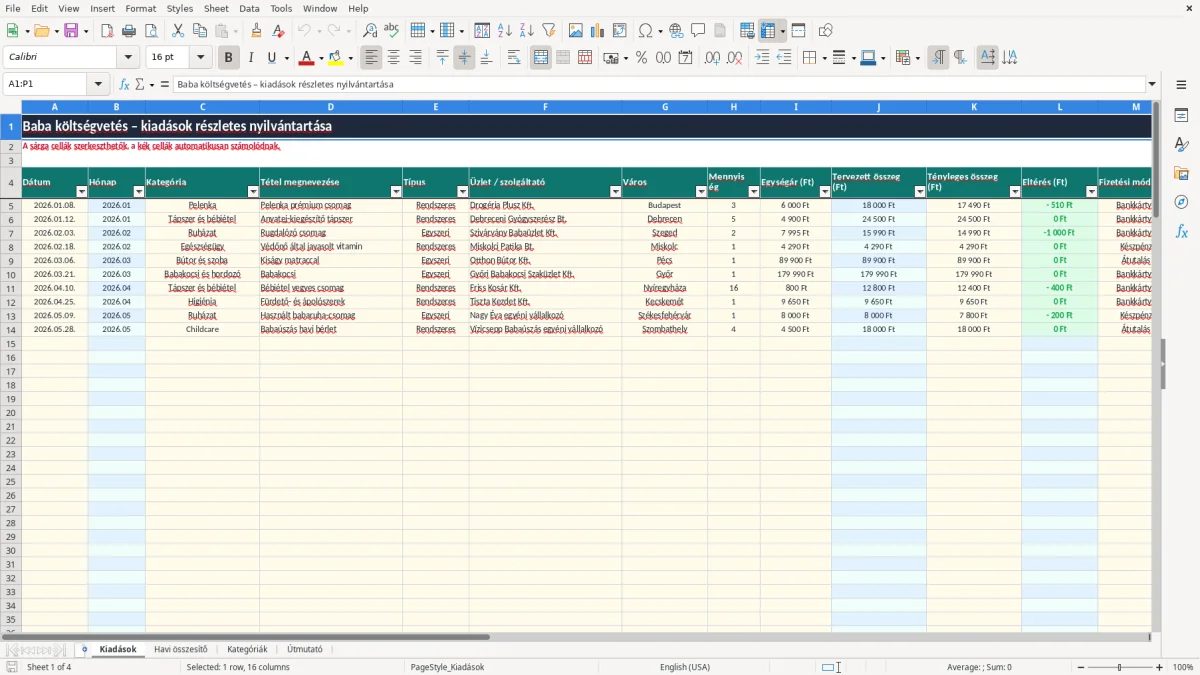Open Dátum column filter dropdown
The image size is (1200, 675).
[x=81, y=191]
